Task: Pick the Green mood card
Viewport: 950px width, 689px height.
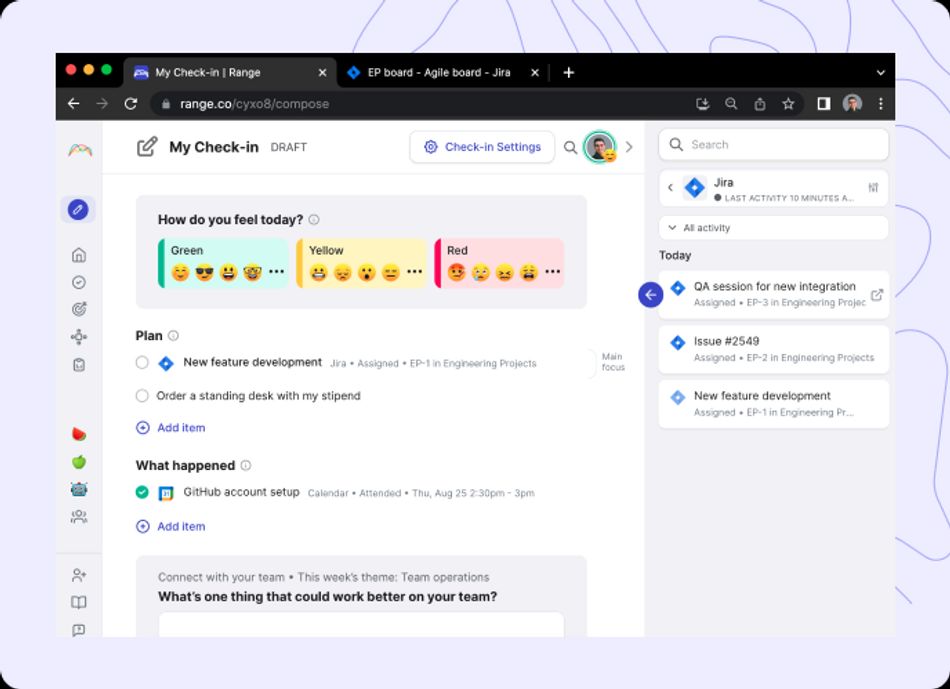Action: [224, 263]
